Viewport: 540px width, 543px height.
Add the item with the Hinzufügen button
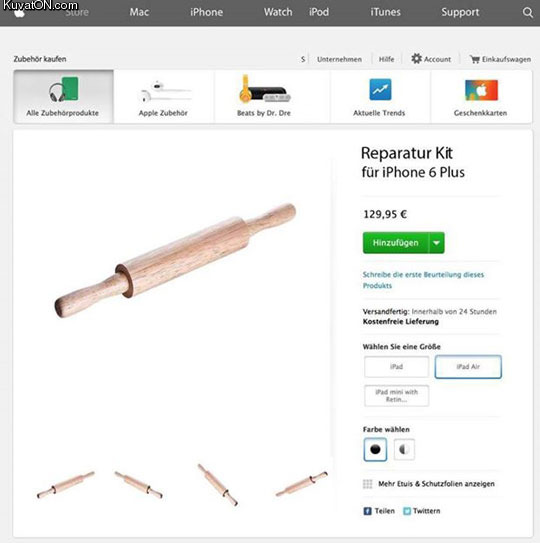point(396,243)
